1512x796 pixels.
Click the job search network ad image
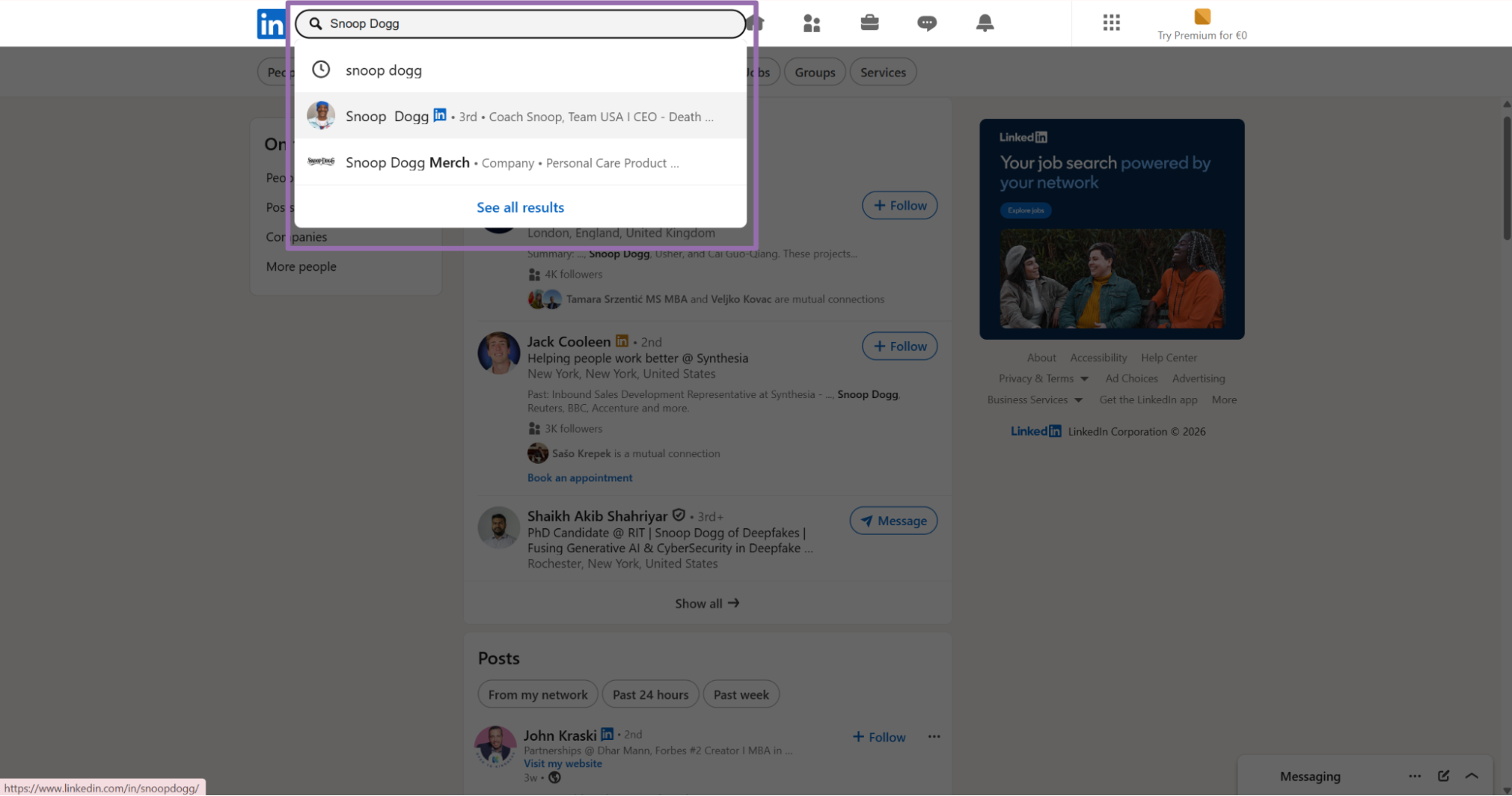tap(1112, 278)
